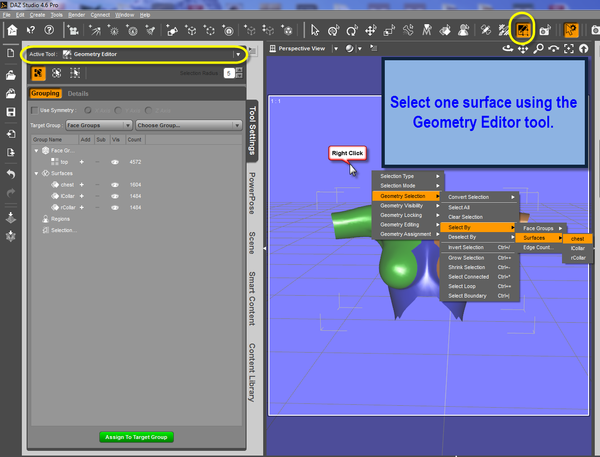This screenshot has height=457, width=600.
Task: Collapse the Surfaces tree node
Action: coord(36,173)
